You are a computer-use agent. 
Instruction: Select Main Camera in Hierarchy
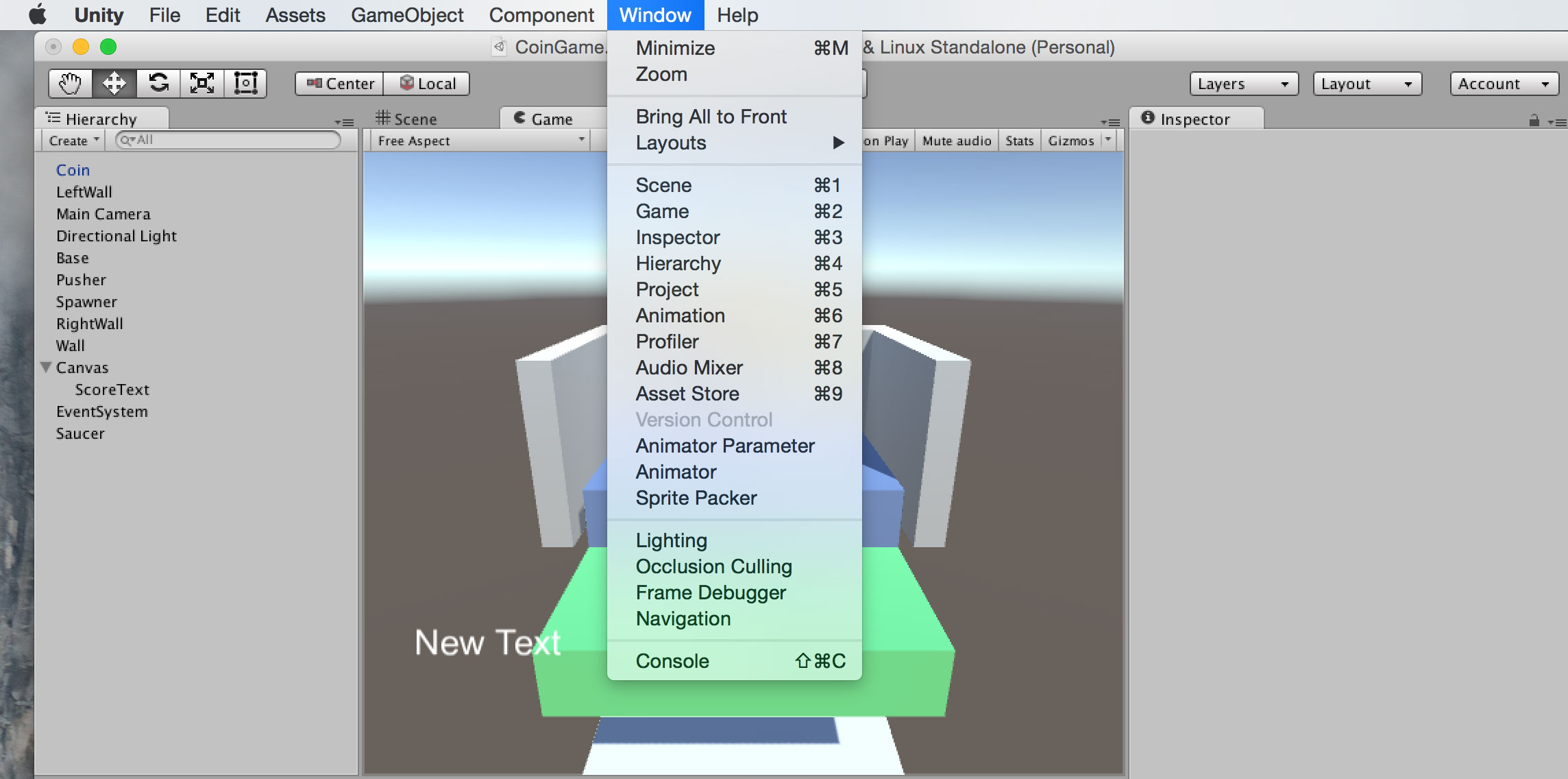click(103, 214)
